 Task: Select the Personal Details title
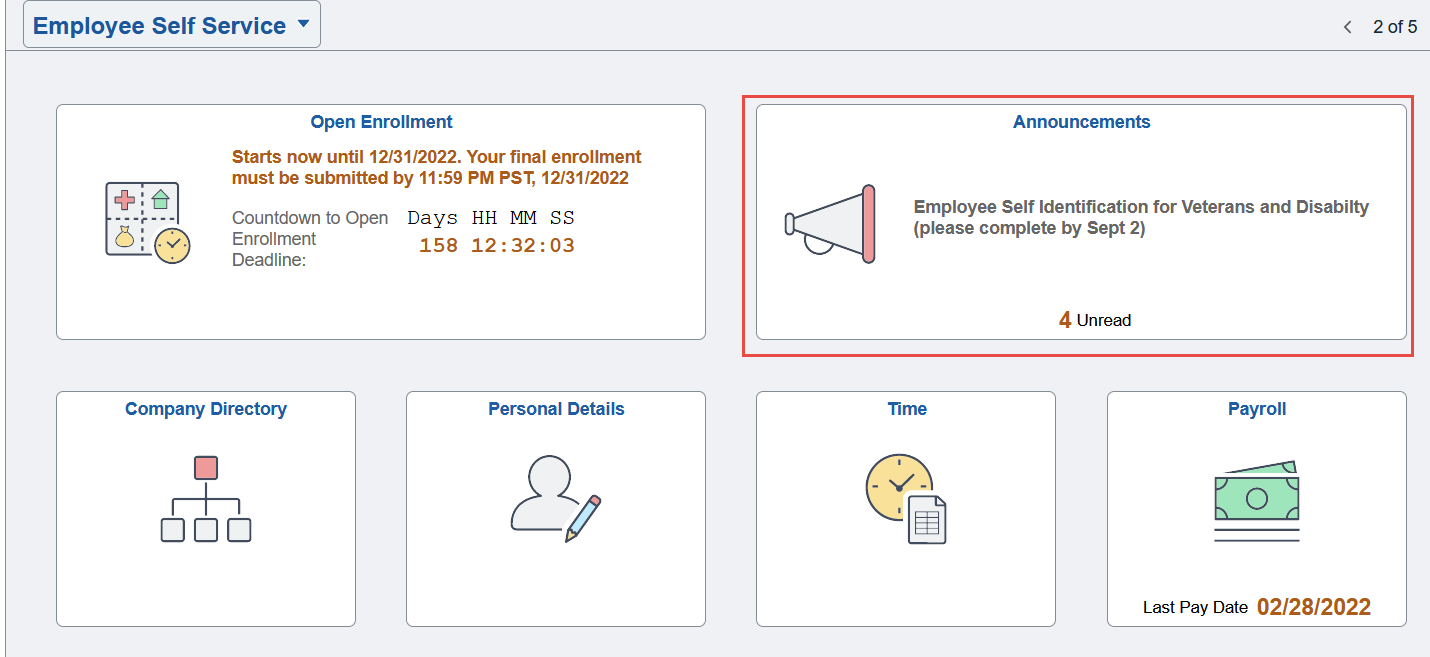(x=556, y=409)
